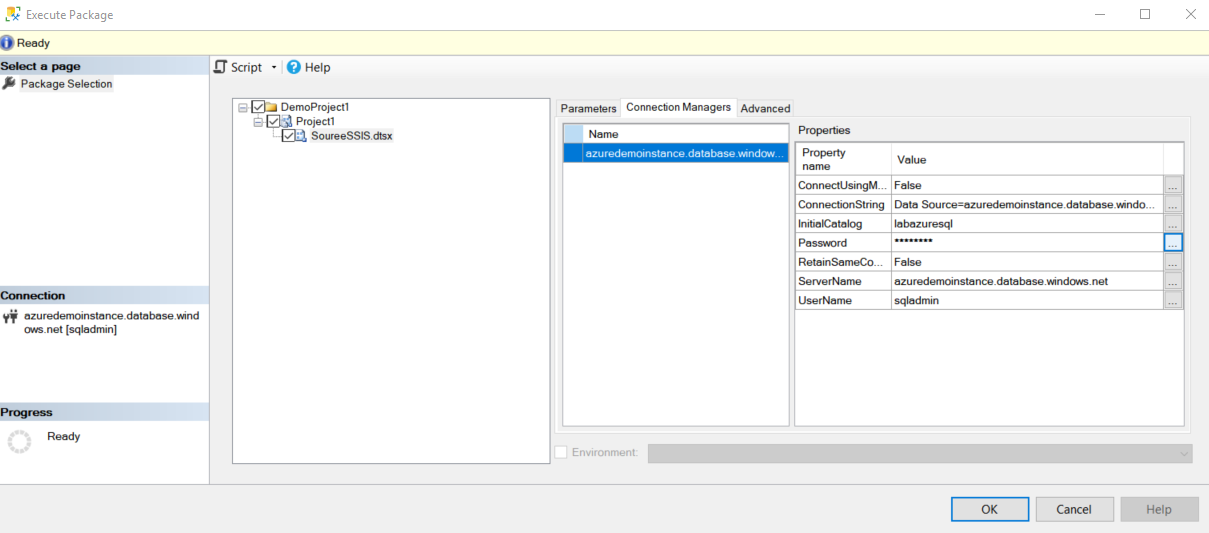1209x533 pixels.
Task: Click the Cancel button
Action: [1074, 509]
